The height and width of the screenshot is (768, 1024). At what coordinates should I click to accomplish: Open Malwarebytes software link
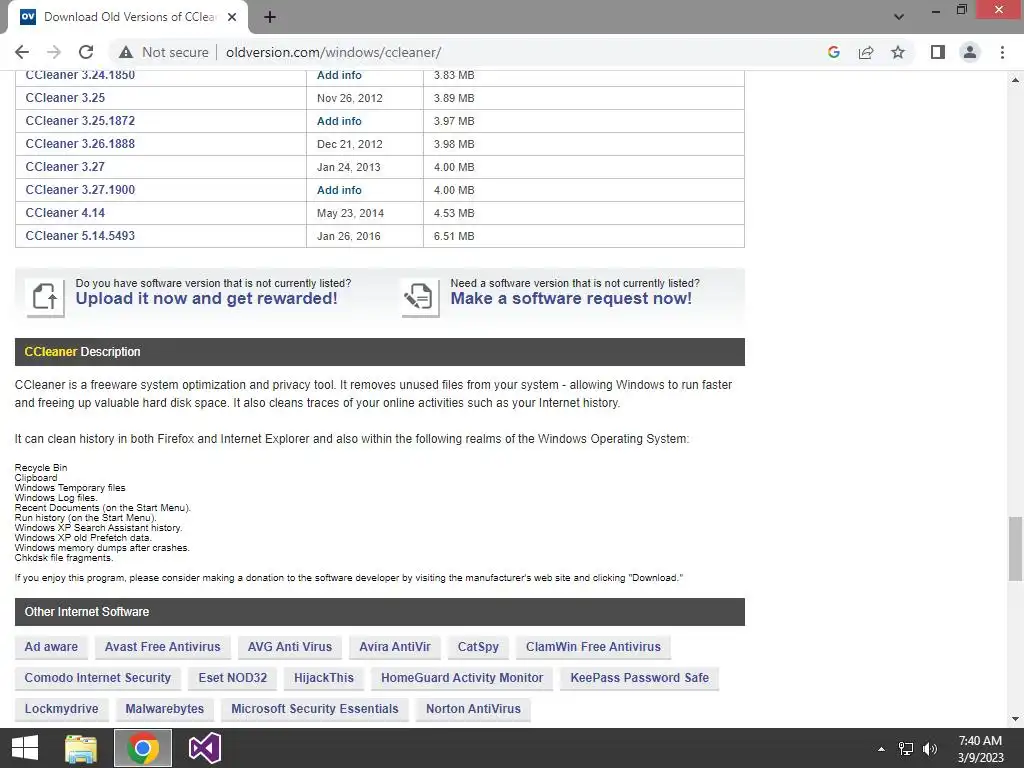165,709
